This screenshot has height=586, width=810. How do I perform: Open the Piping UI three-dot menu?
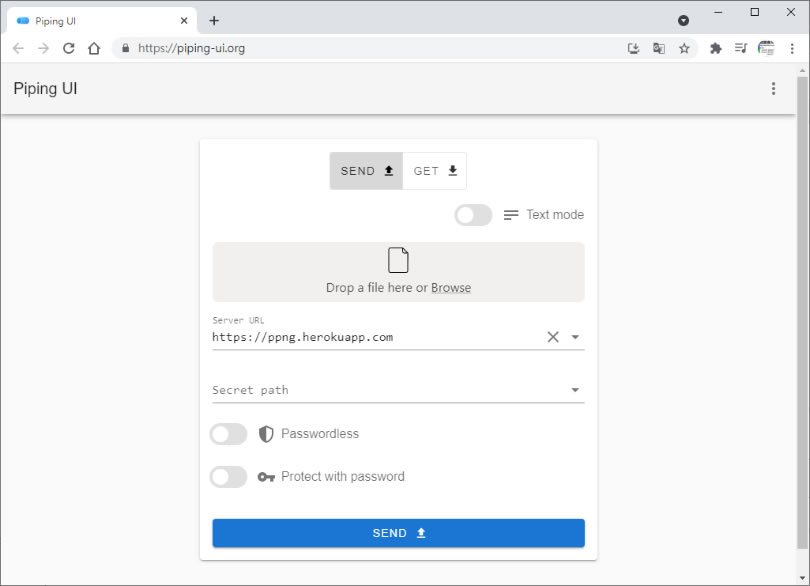773,89
